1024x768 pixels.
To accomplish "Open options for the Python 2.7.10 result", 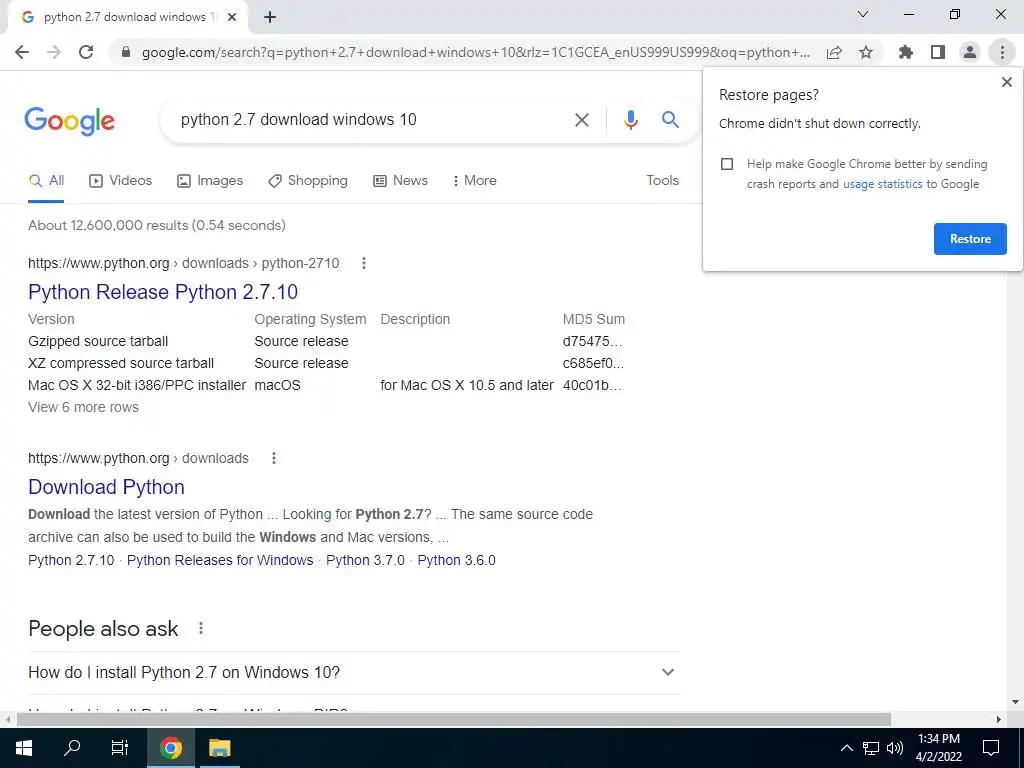I will pos(364,263).
